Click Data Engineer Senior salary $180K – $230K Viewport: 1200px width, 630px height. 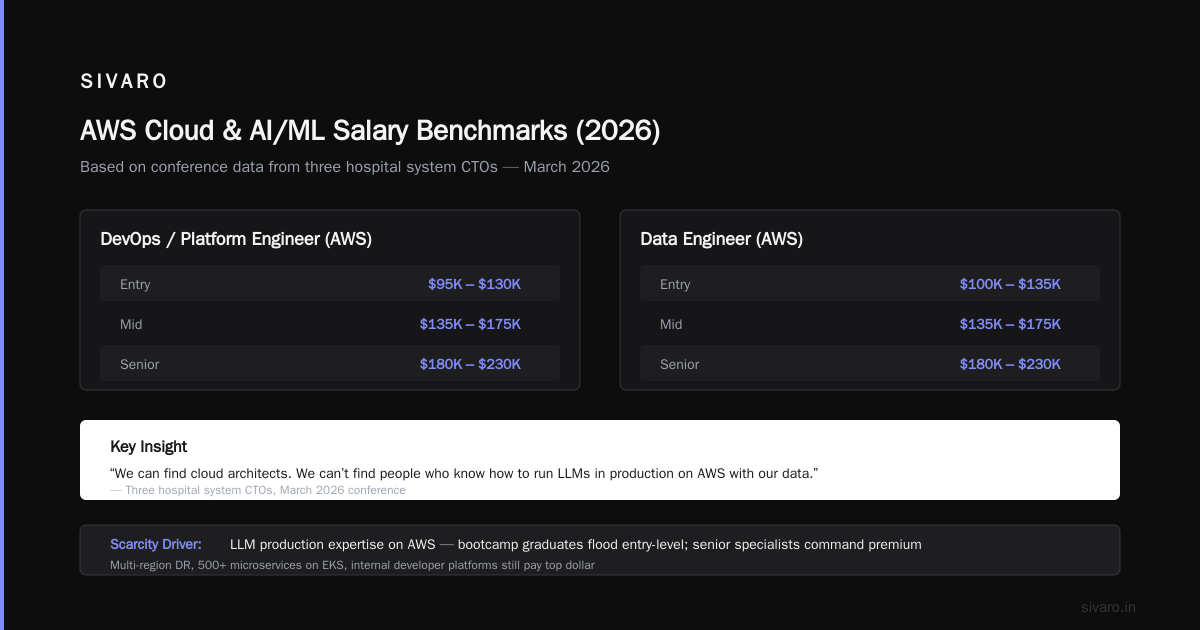click(1010, 364)
